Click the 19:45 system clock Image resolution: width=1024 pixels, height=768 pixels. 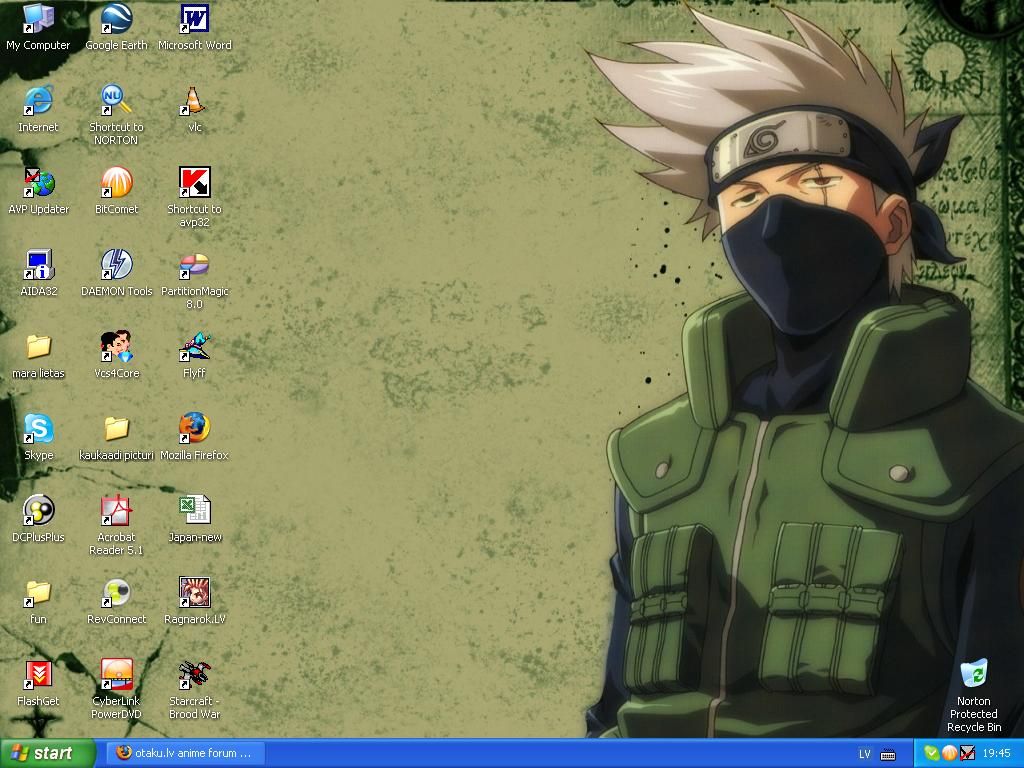click(x=996, y=754)
